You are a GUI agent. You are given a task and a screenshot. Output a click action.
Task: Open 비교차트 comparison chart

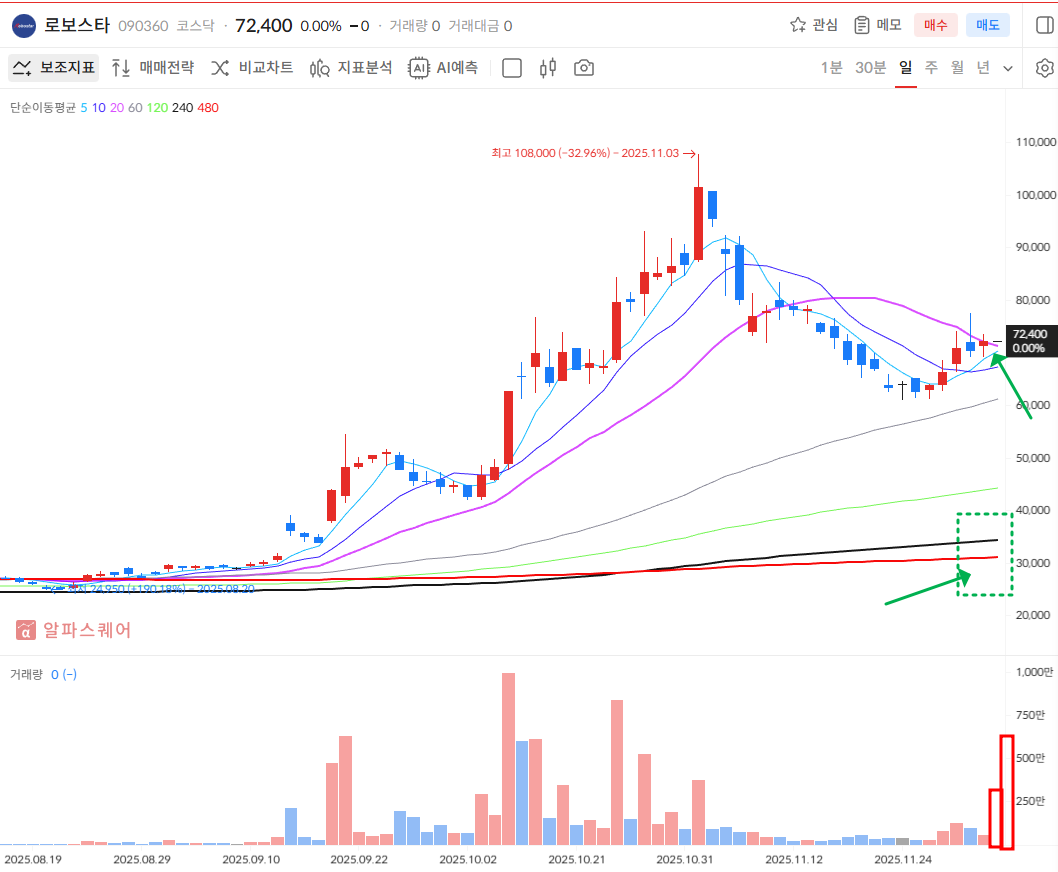[x=252, y=68]
